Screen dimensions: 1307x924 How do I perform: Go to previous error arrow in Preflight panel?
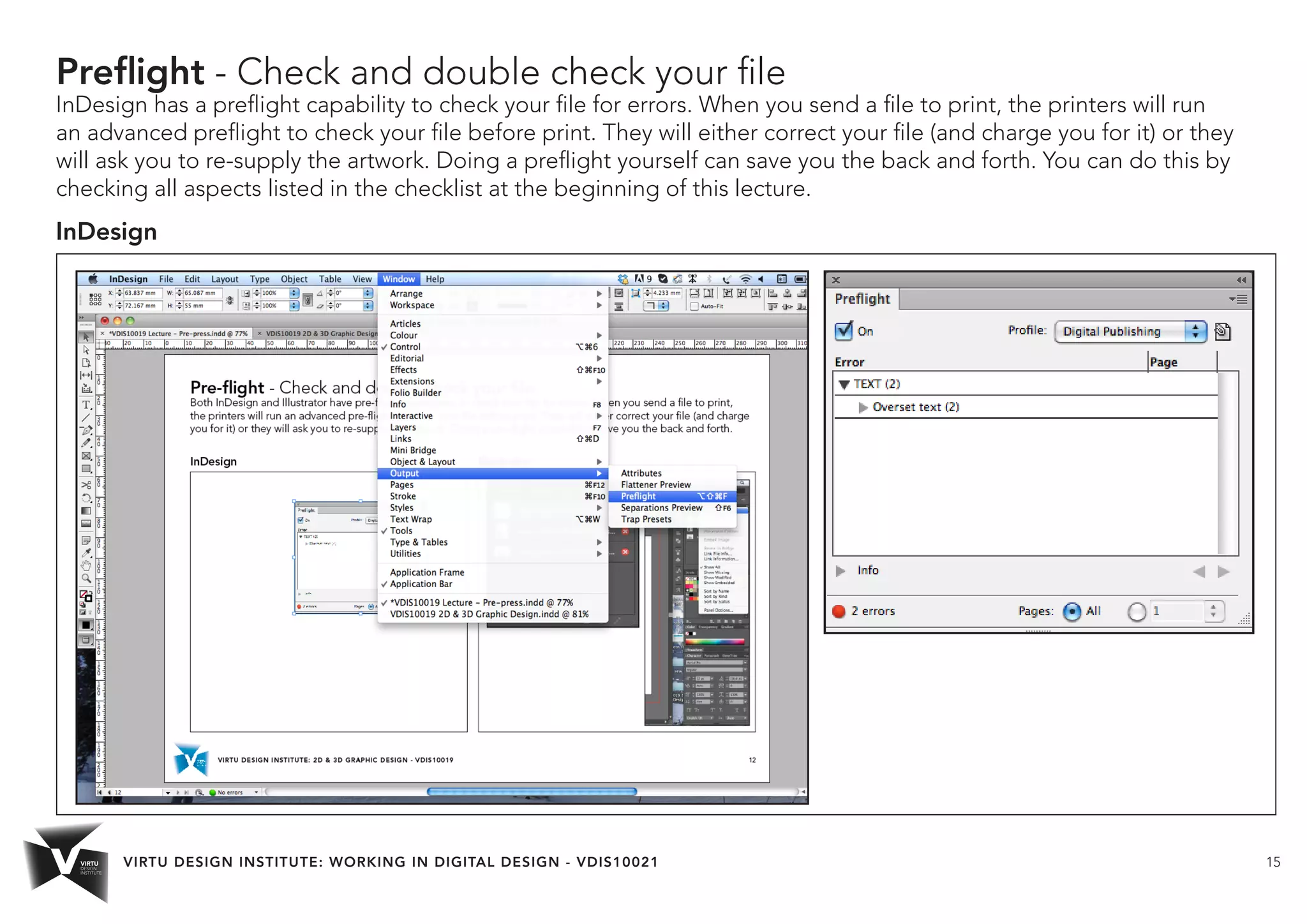click(x=1199, y=572)
